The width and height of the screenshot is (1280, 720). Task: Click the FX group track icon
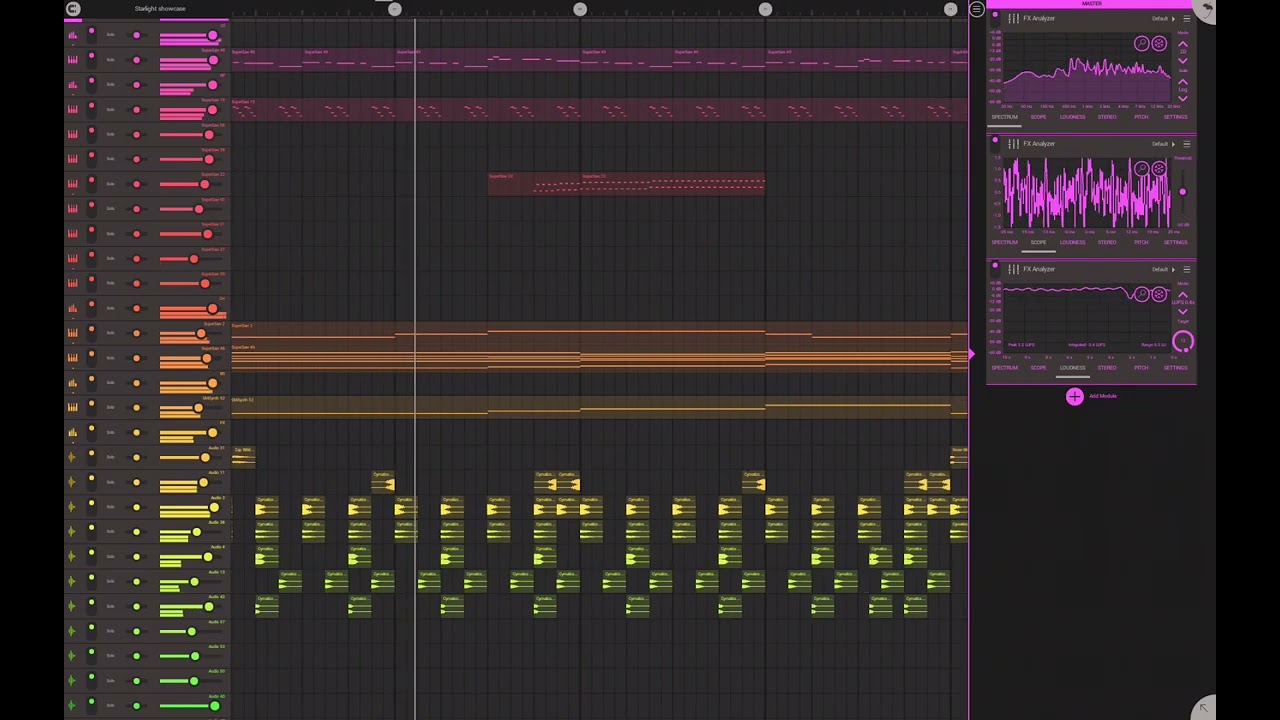point(72,432)
